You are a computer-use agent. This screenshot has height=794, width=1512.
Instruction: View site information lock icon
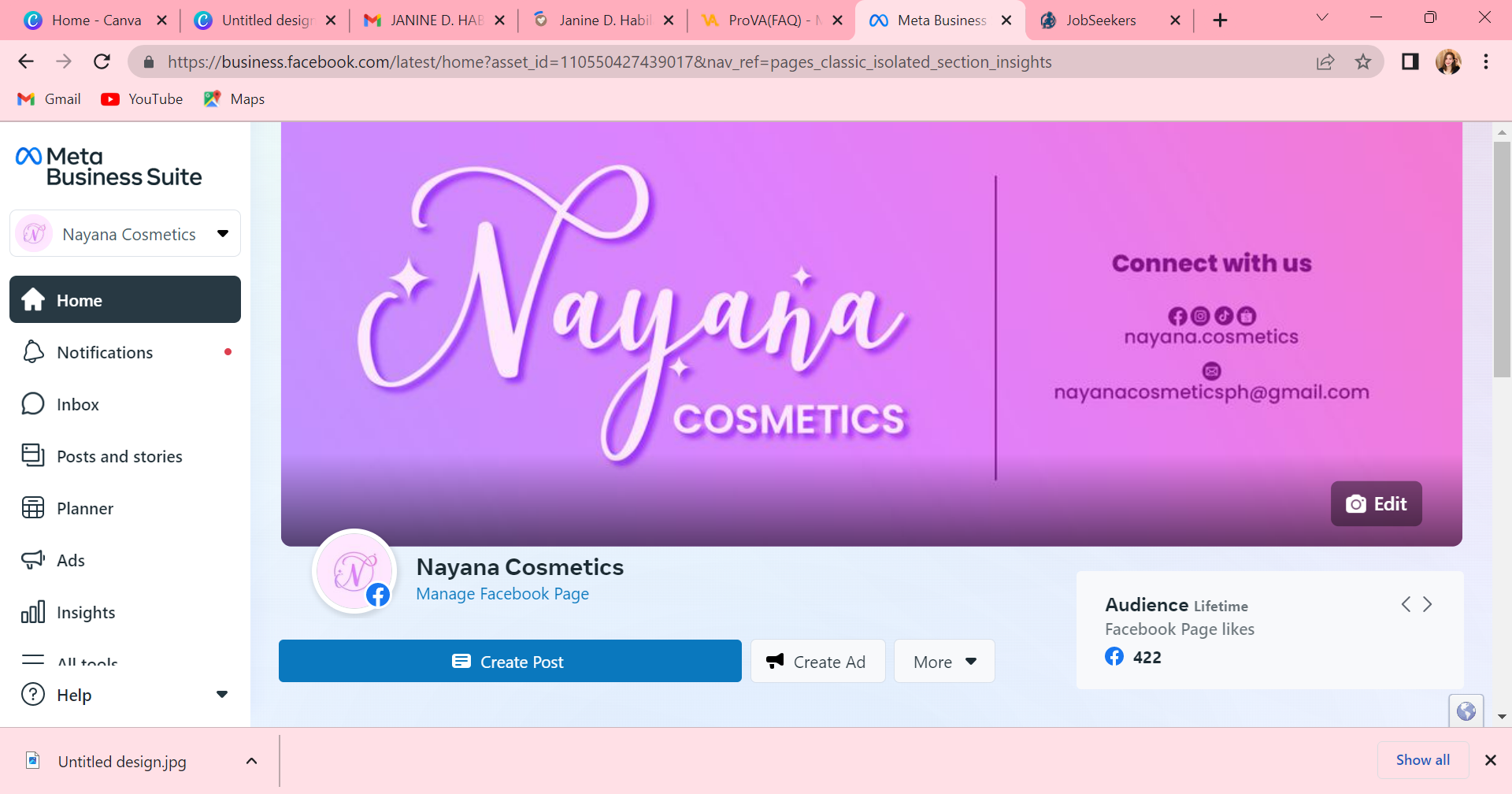pos(147,61)
